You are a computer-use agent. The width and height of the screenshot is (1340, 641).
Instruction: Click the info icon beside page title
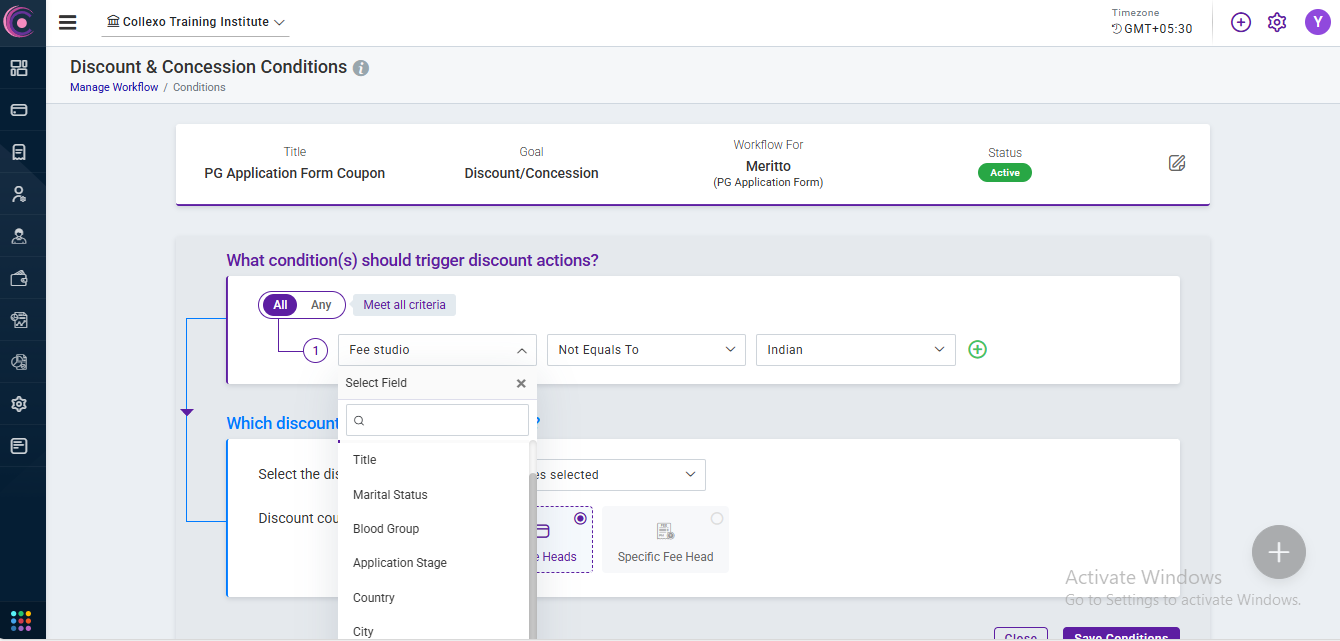point(361,68)
